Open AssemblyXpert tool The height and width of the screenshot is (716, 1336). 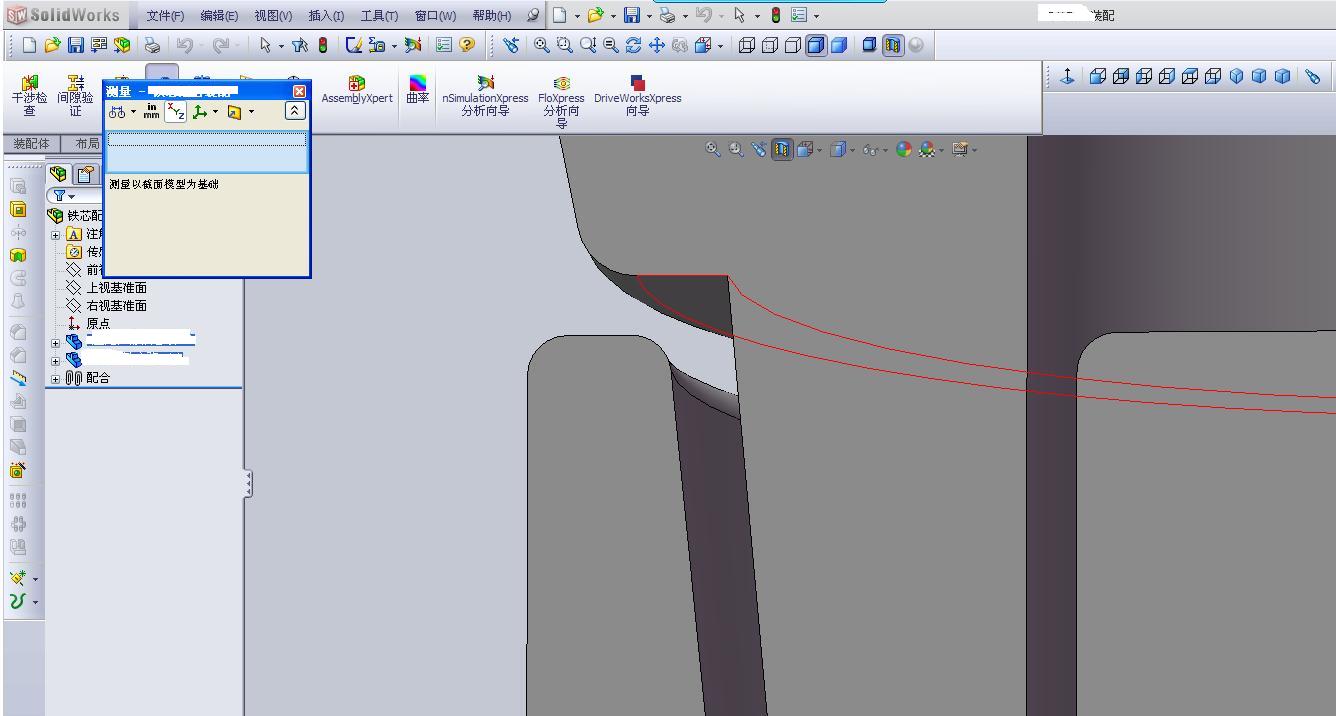pyautogui.click(x=357, y=90)
